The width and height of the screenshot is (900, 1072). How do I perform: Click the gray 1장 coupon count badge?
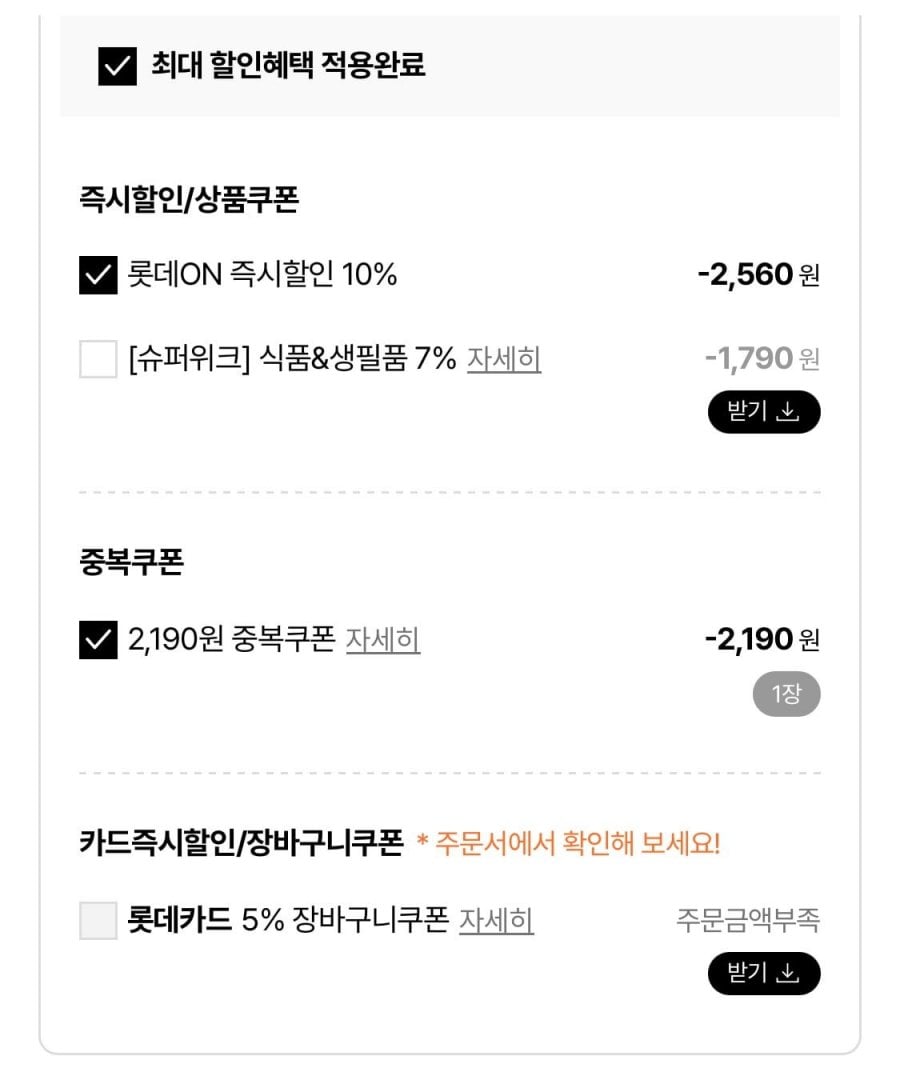click(x=786, y=695)
